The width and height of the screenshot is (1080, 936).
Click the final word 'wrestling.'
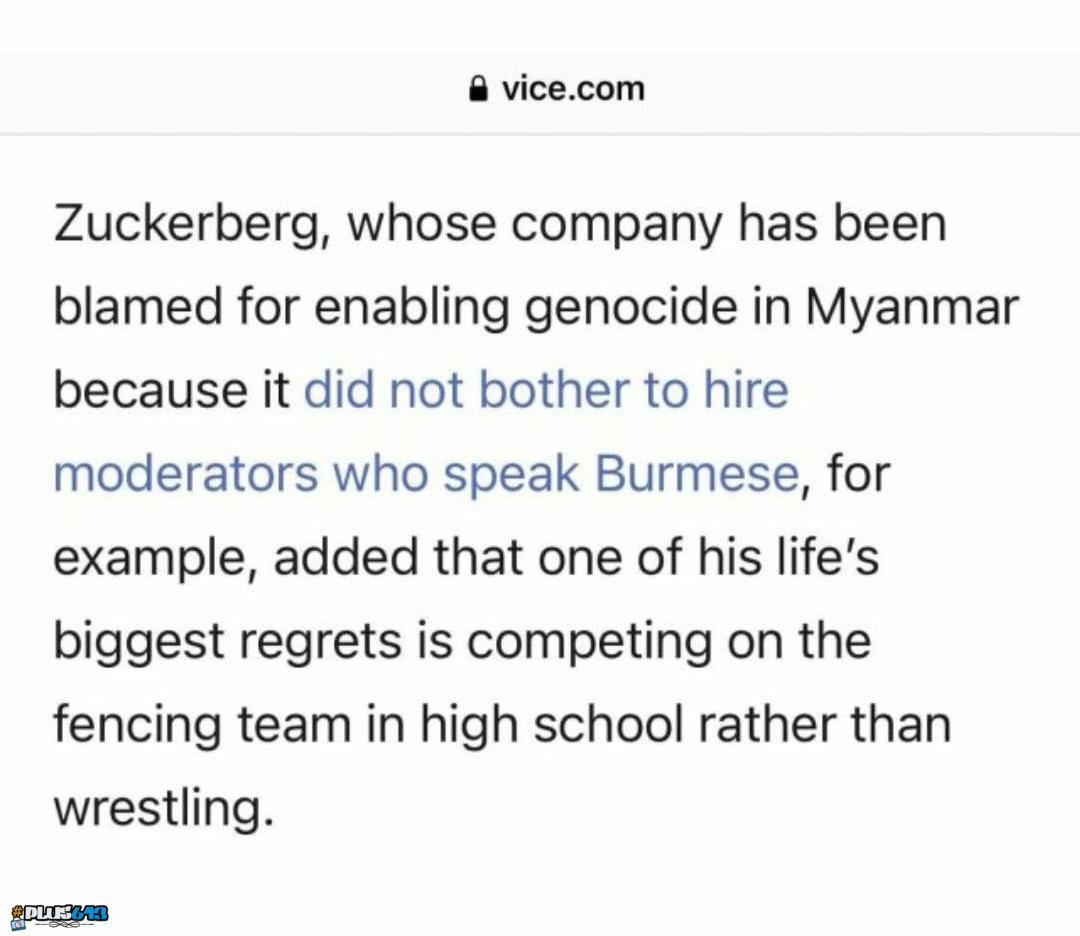164,807
